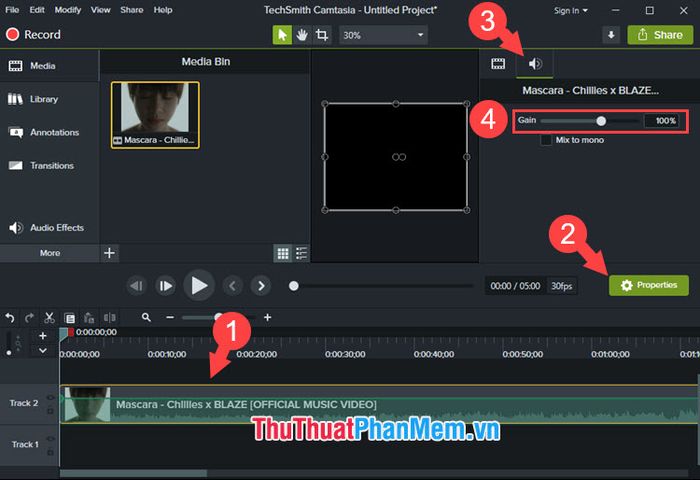Jump to previous clip with left chevron
This screenshot has height=480, width=700.
pos(232,286)
